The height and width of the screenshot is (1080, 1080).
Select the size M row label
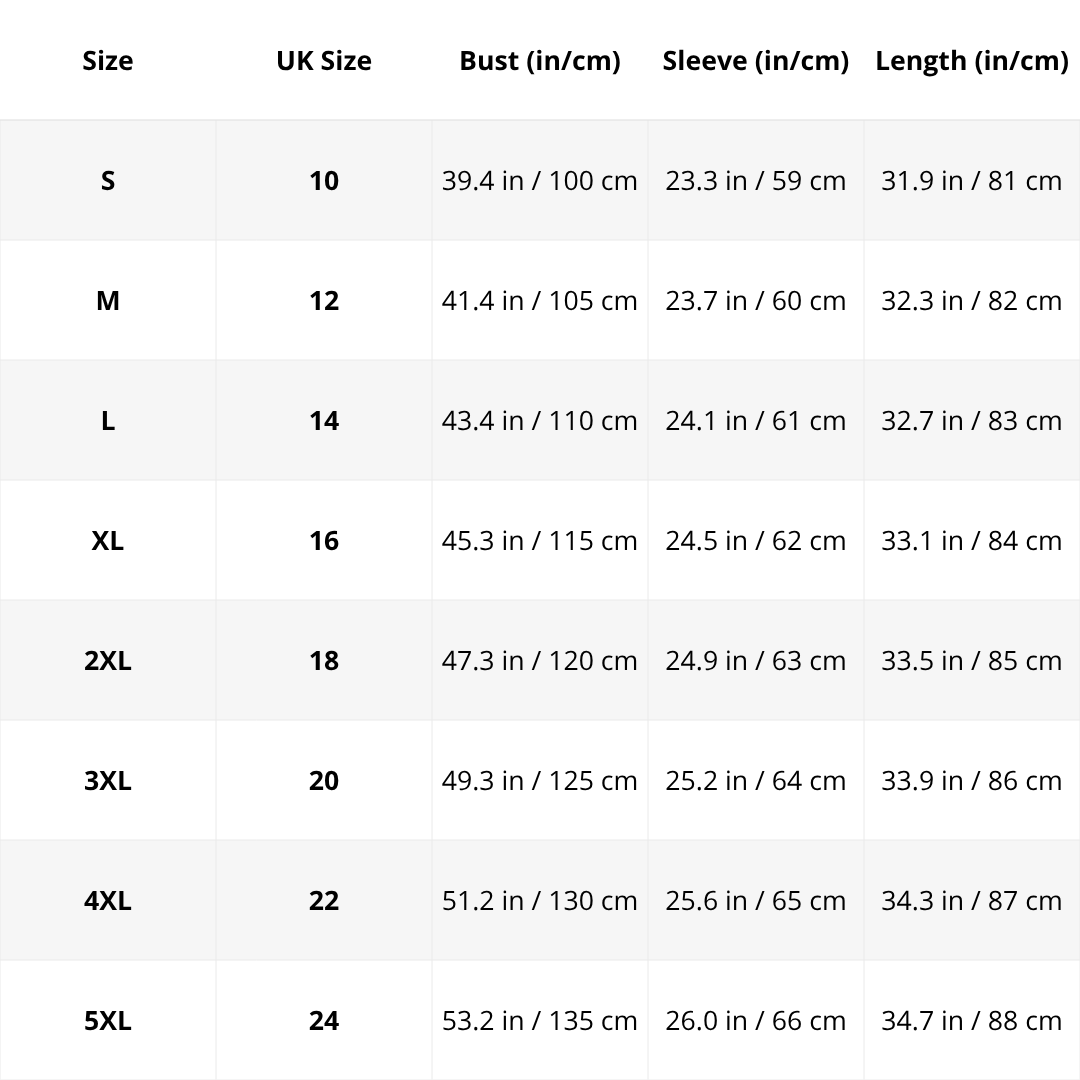[108, 301]
